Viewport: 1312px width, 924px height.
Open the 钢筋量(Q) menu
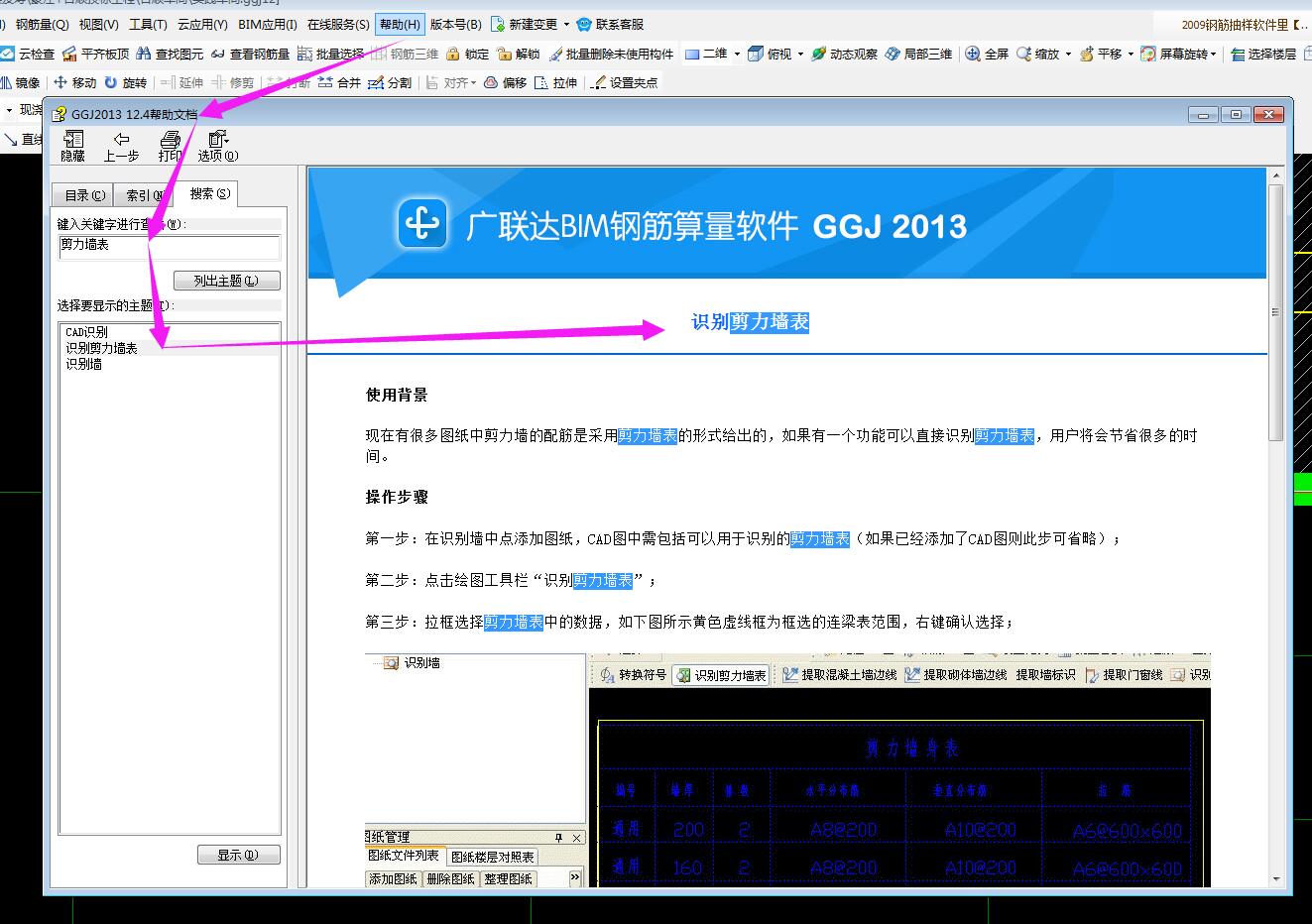click(43, 25)
